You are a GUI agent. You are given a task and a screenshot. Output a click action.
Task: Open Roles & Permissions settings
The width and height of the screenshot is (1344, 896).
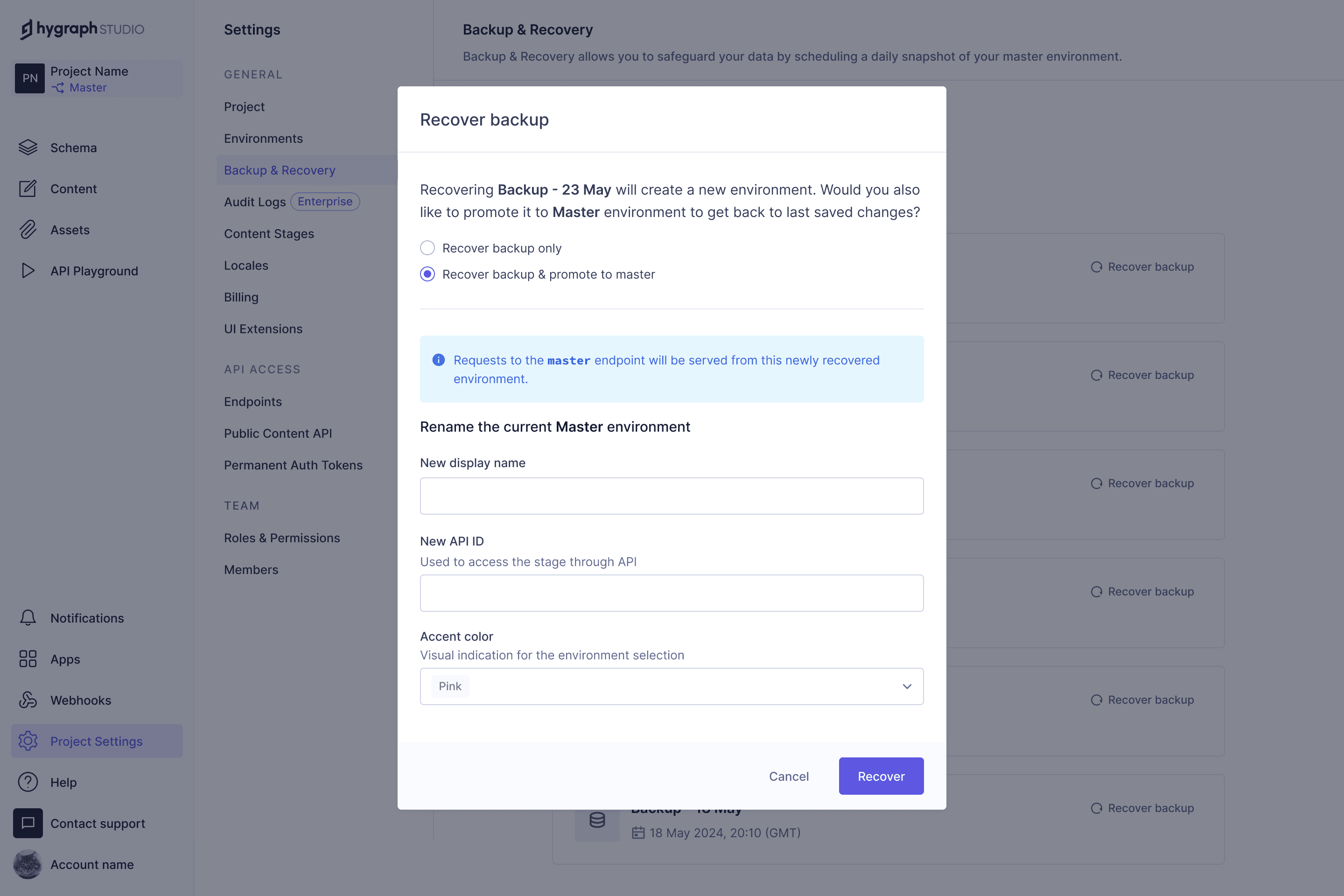tap(282, 538)
